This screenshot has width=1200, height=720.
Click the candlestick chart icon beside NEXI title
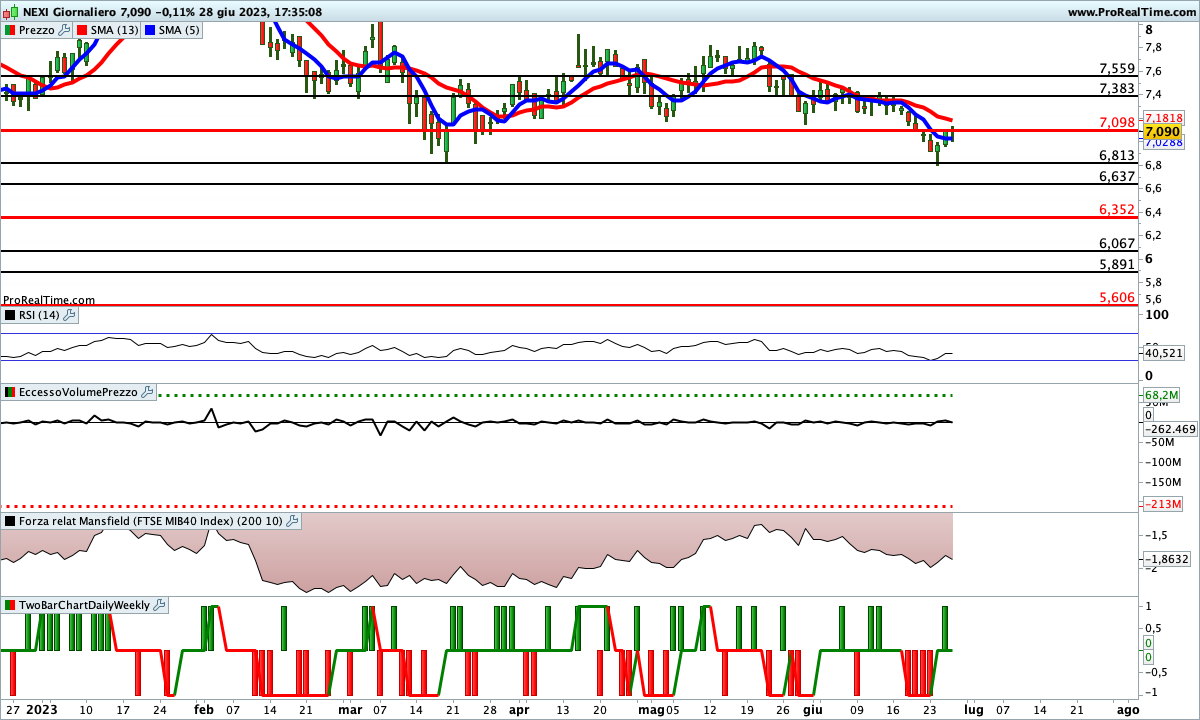pos(10,11)
